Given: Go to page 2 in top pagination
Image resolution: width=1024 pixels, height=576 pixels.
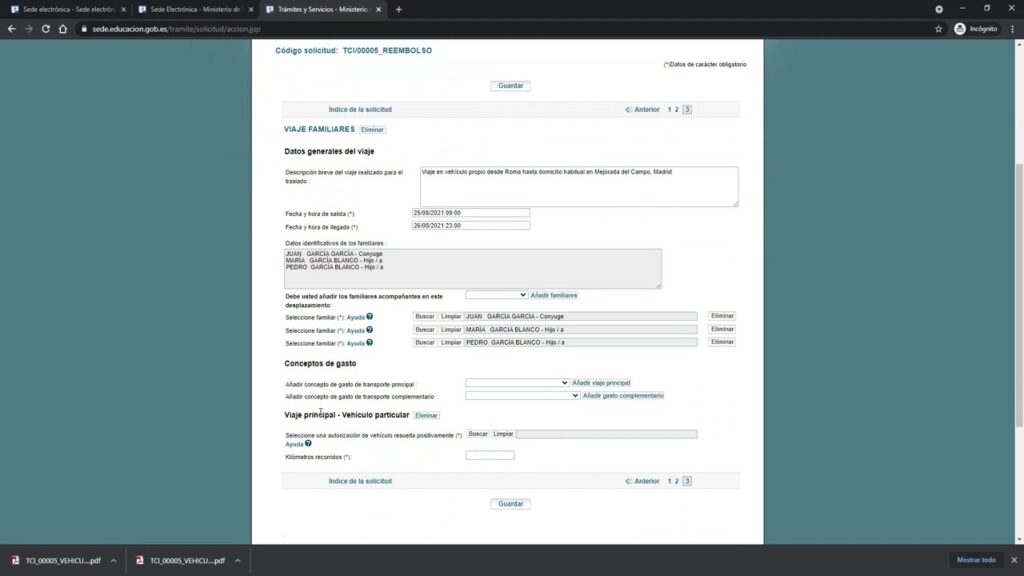Looking at the screenshot, I should click(677, 109).
